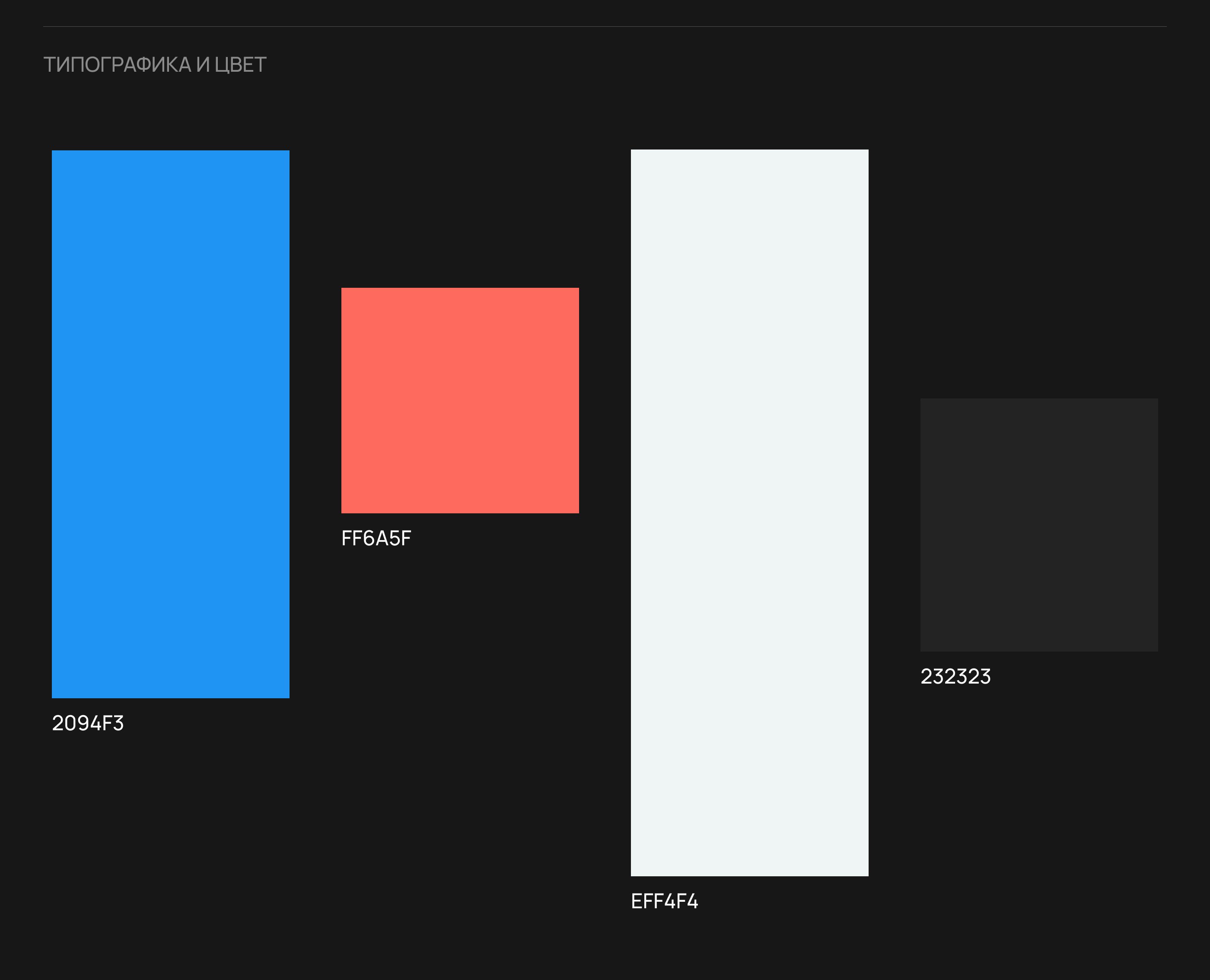Click the label beneath the coral swatch

pos(376,538)
